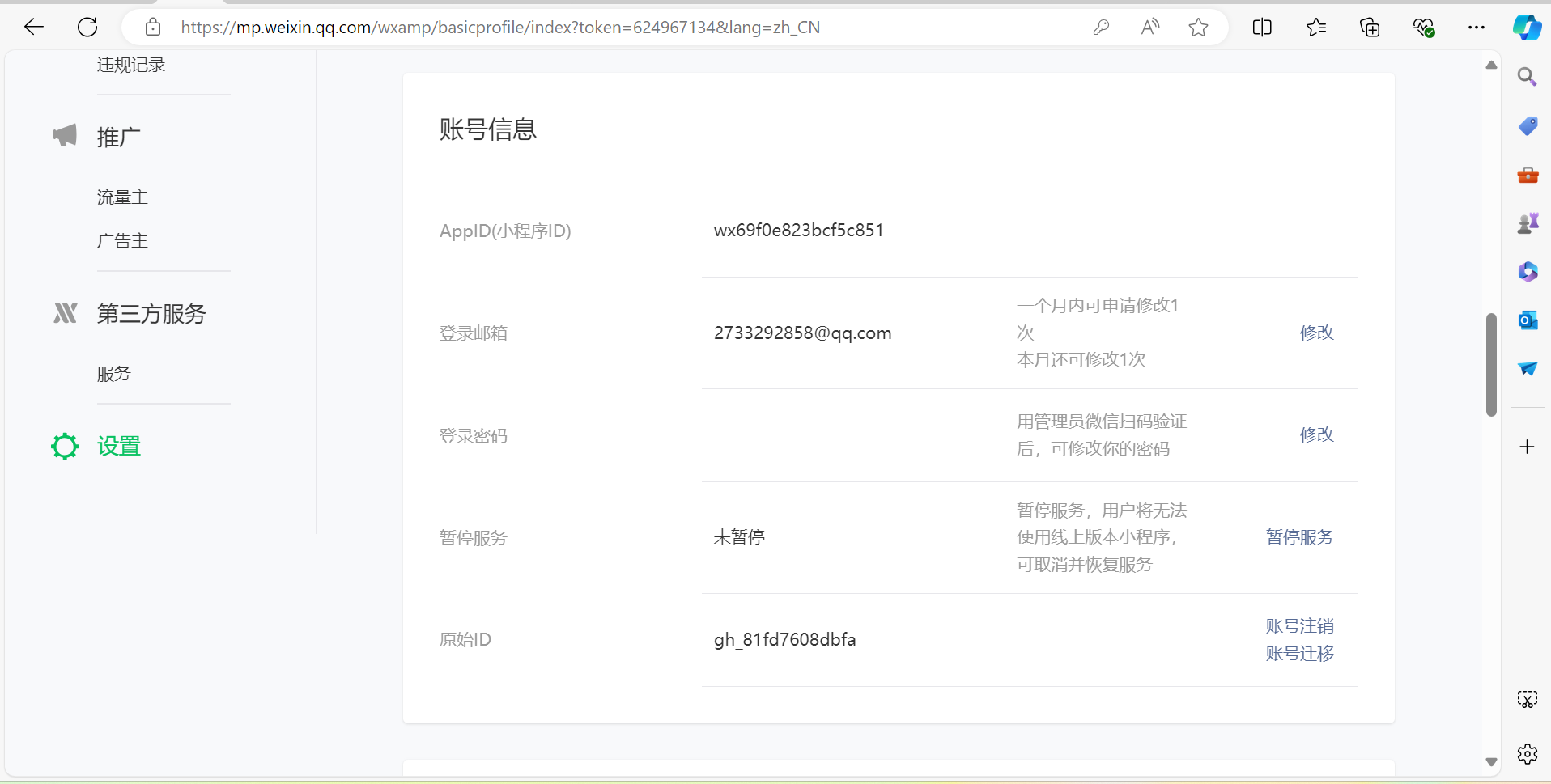Click the 原始ID label

tap(465, 640)
